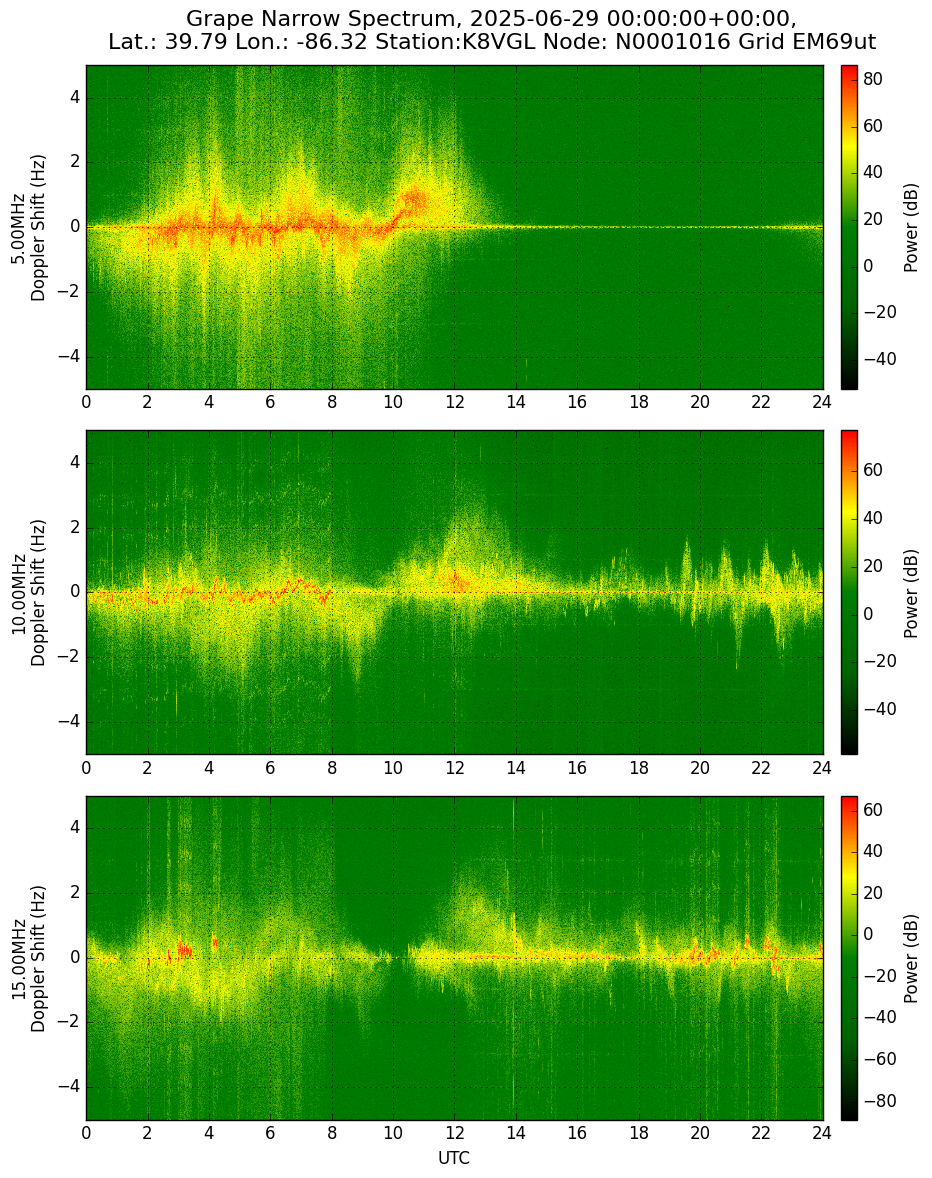932x1178 pixels.
Task: Click the 12 UTC tick on the 5MHz plot
Action: 454,402
